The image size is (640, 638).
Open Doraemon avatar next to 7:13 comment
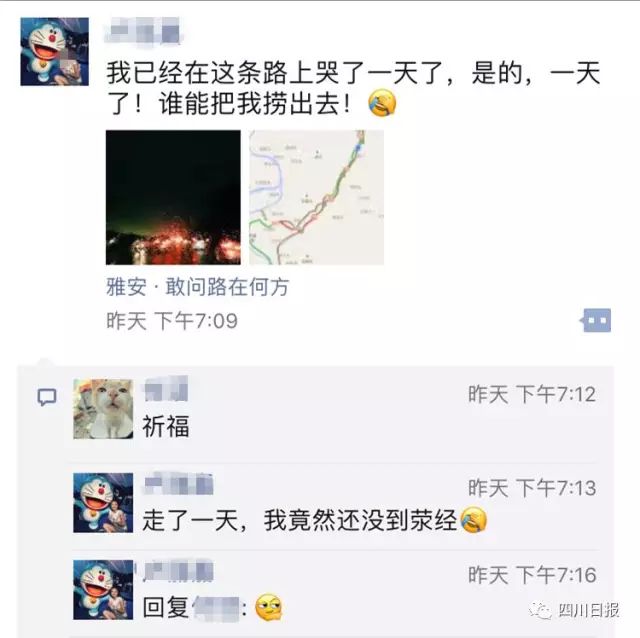click(x=103, y=502)
